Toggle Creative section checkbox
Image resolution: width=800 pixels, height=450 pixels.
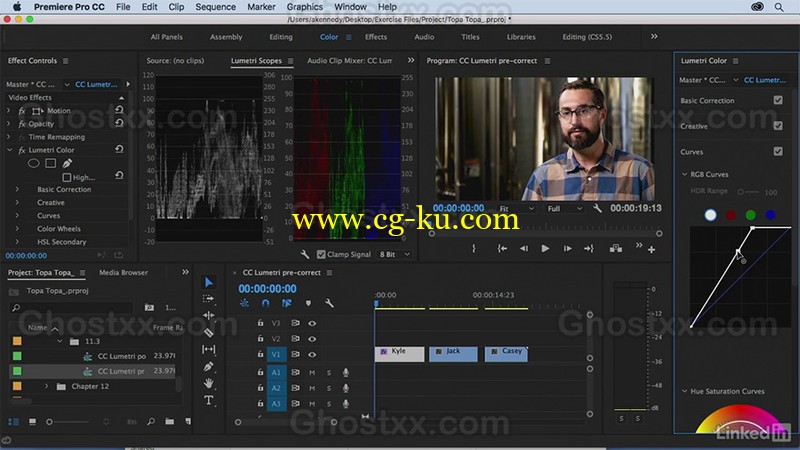[778, 126]
